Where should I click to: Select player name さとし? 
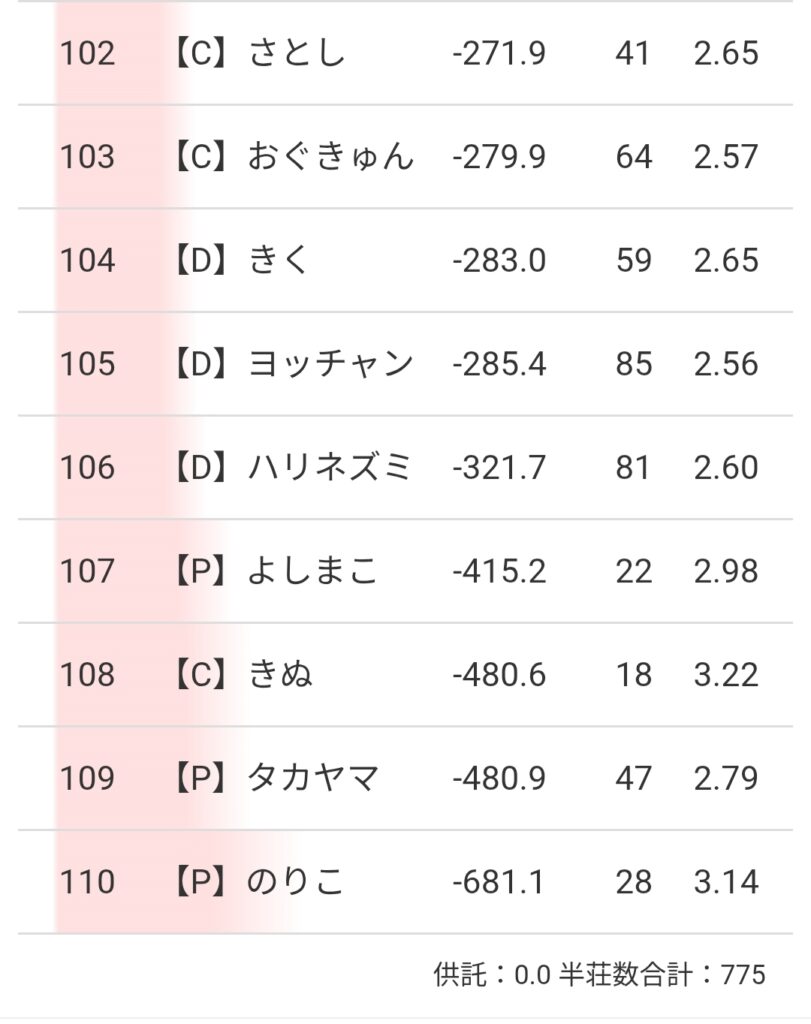pos(296,53)
